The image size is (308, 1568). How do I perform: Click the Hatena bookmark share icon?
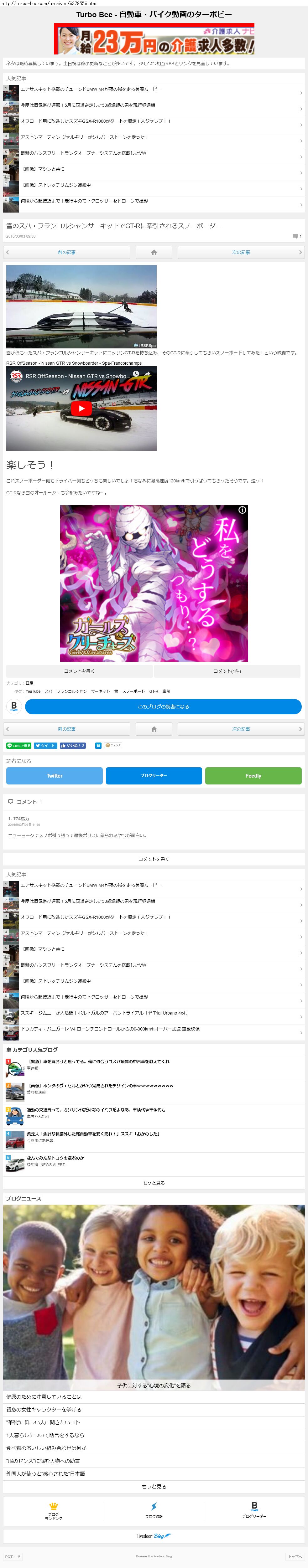click(98, 745)
